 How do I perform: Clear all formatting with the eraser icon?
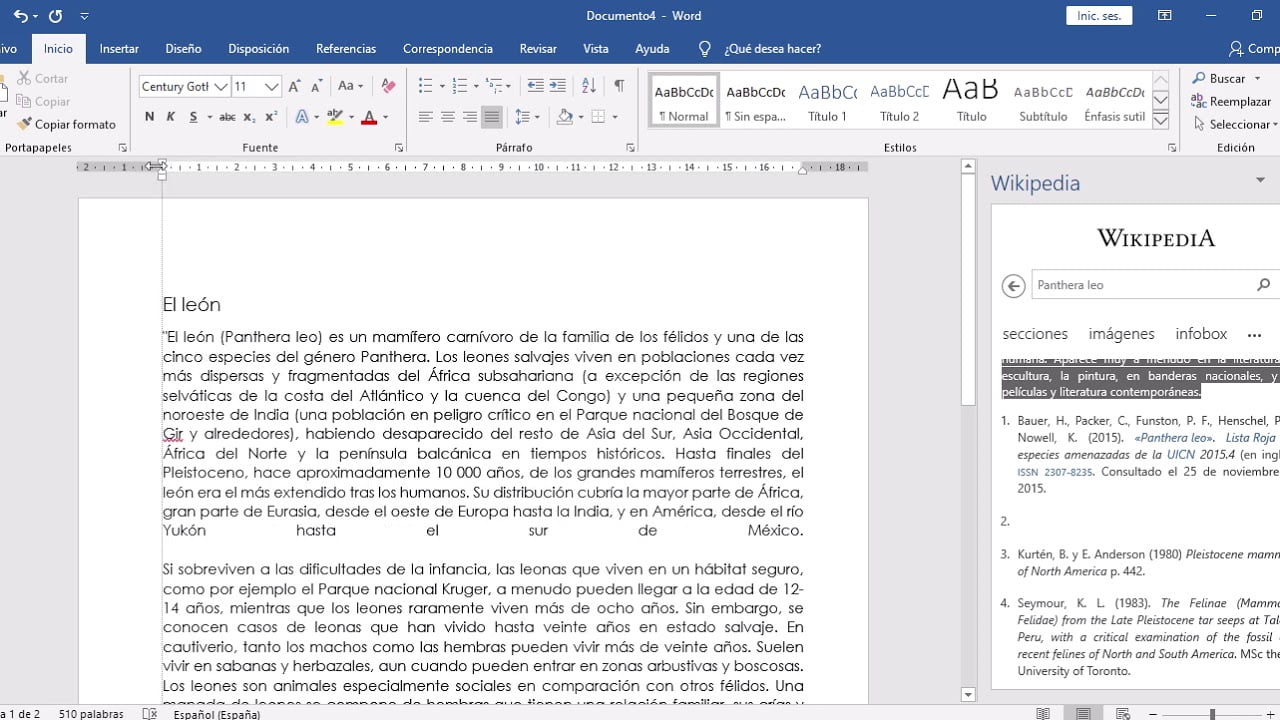click(389, 87)
